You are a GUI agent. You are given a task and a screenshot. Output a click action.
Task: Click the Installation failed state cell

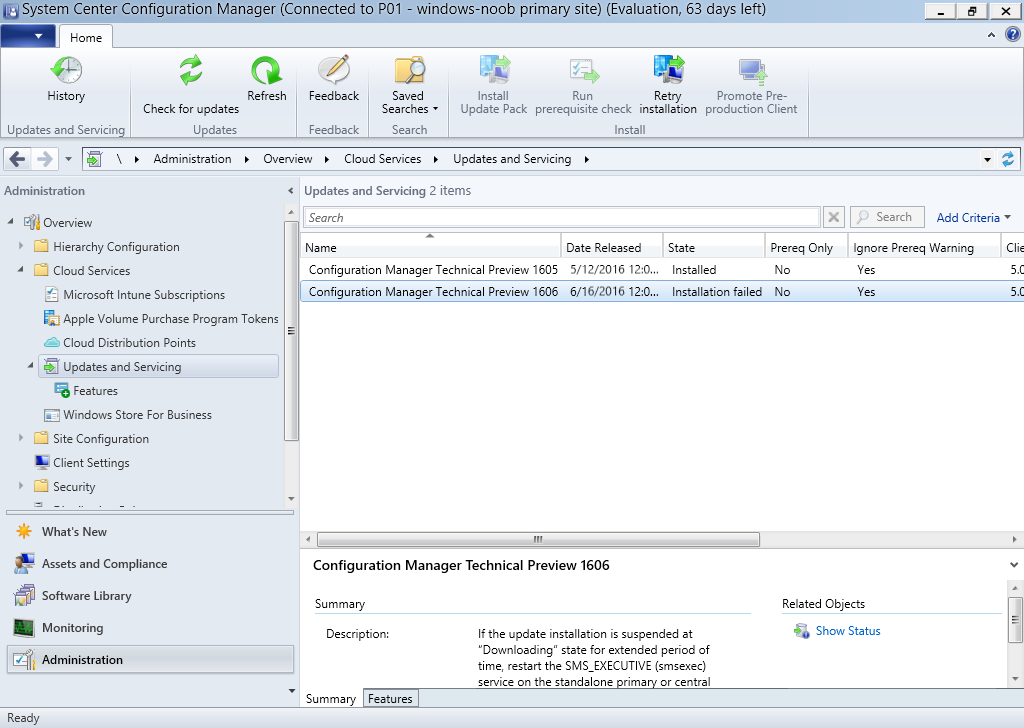point(716,292)
